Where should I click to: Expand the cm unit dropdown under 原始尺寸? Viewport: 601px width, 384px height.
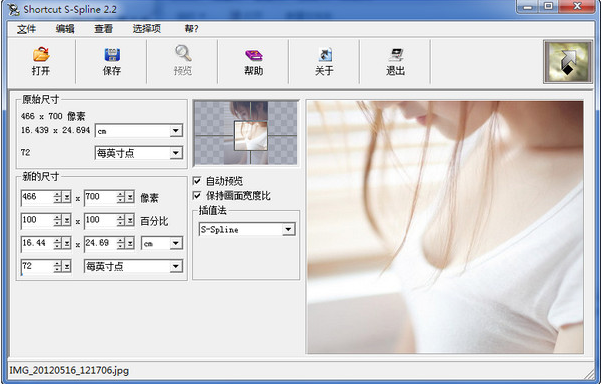tap(176, 131)
